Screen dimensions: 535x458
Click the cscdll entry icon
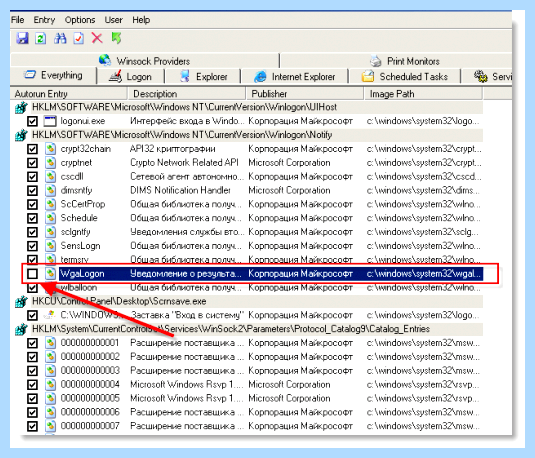coord(50,176)
